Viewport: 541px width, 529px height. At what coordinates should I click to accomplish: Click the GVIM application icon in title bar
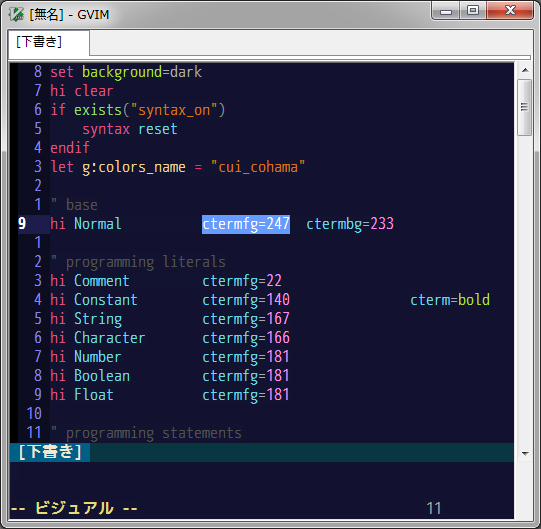coord(16,14)
